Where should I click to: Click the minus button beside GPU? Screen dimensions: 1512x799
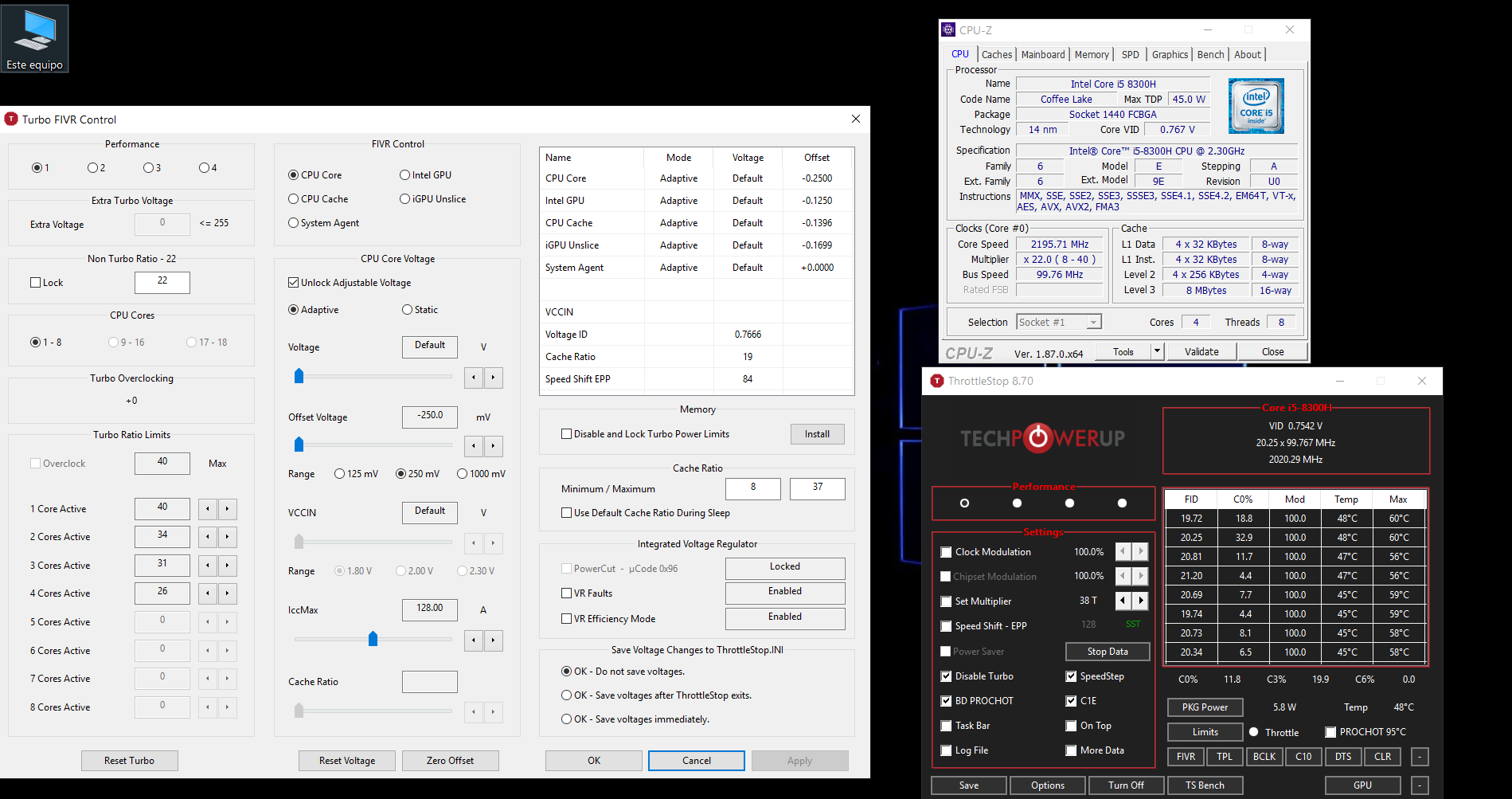click(x=1420, y=785)
